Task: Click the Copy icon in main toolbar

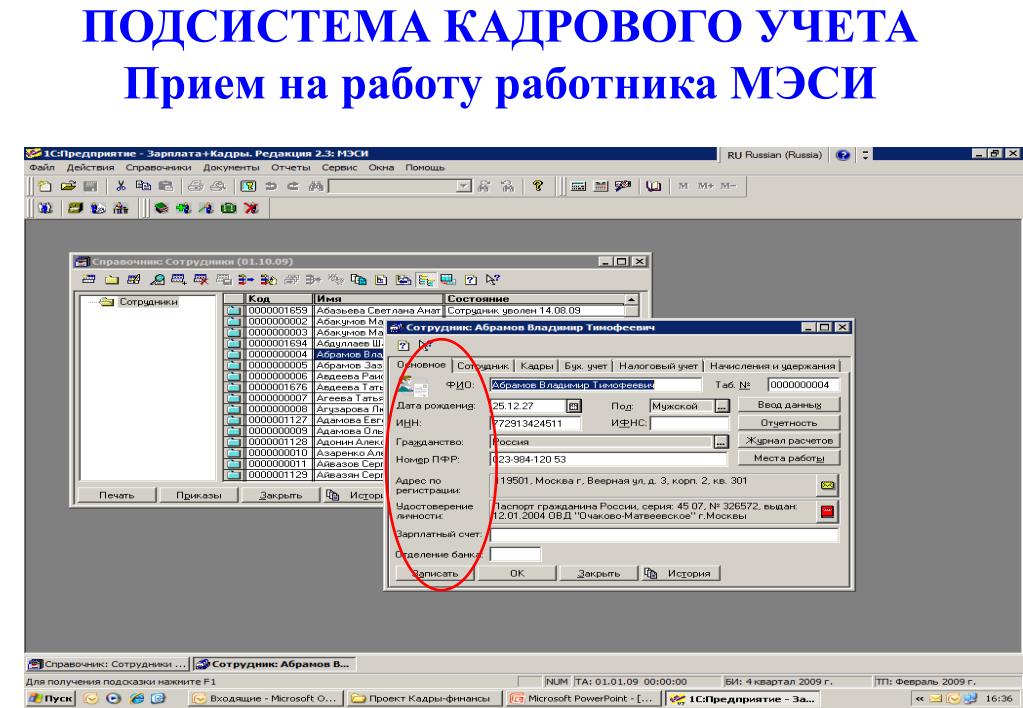Action: click(143, 186)
